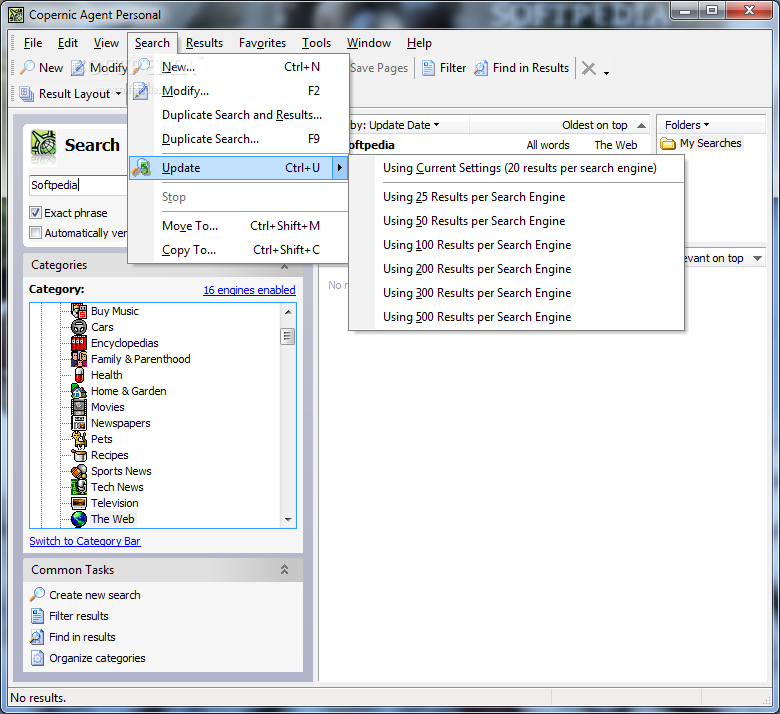
Task: Click the Organize categories icon
Action: pos(37,658)
